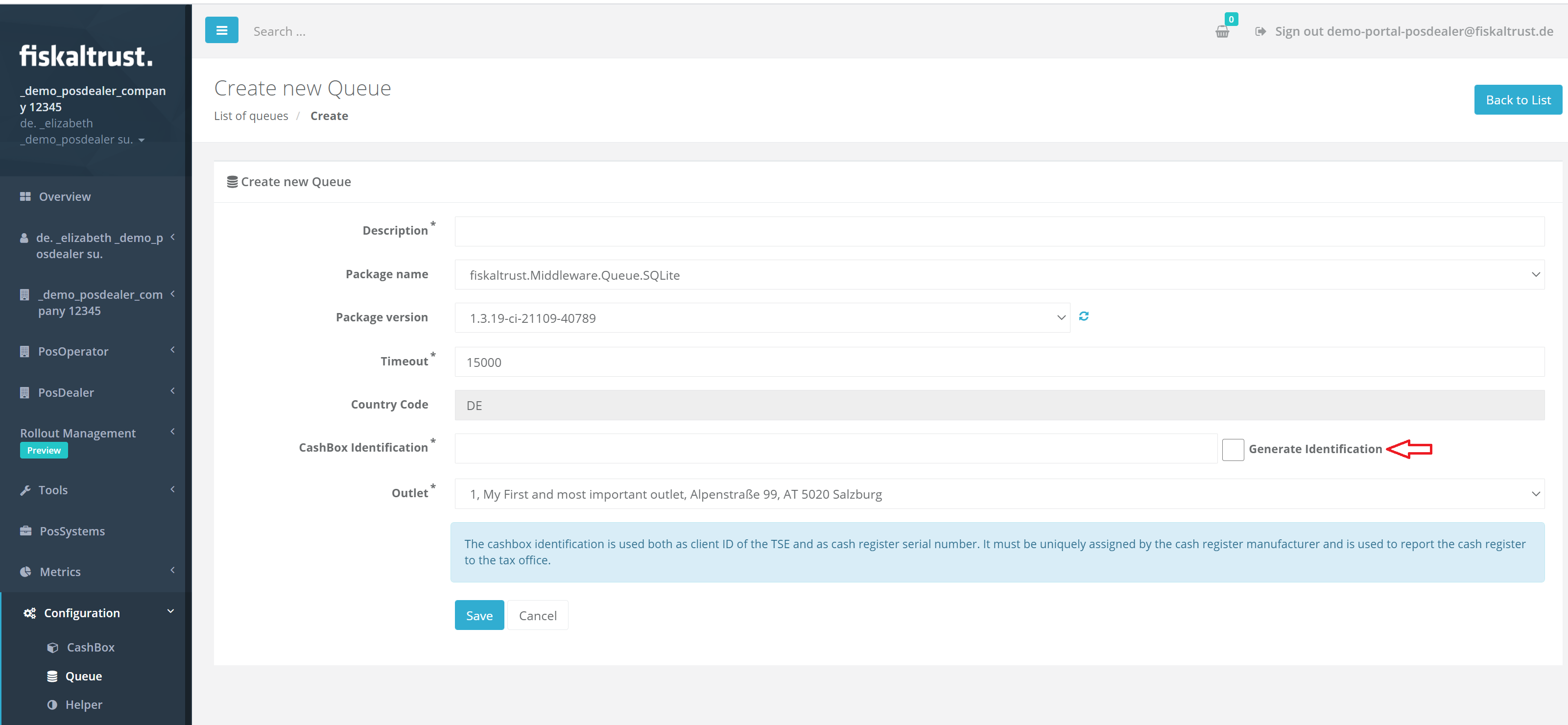Screen dimensions: 1568x725
Task: Click the Search field in top bar
Action: pyautogui.click(x=280, y=31)
